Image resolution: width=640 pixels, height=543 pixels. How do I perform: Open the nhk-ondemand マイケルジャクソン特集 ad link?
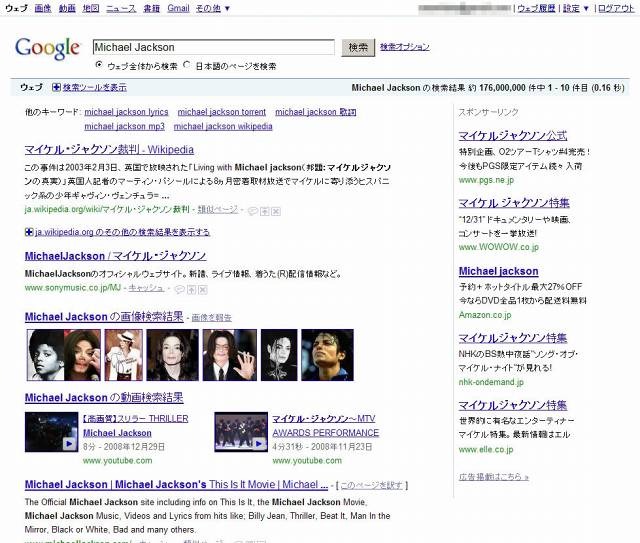click(x=513, y=338)
